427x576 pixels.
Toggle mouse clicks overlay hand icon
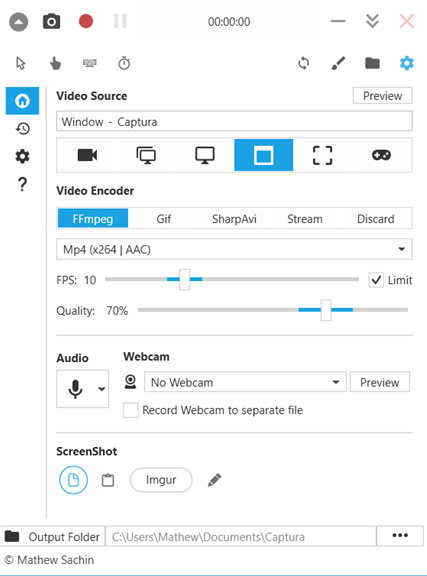(x=55, y=63)
